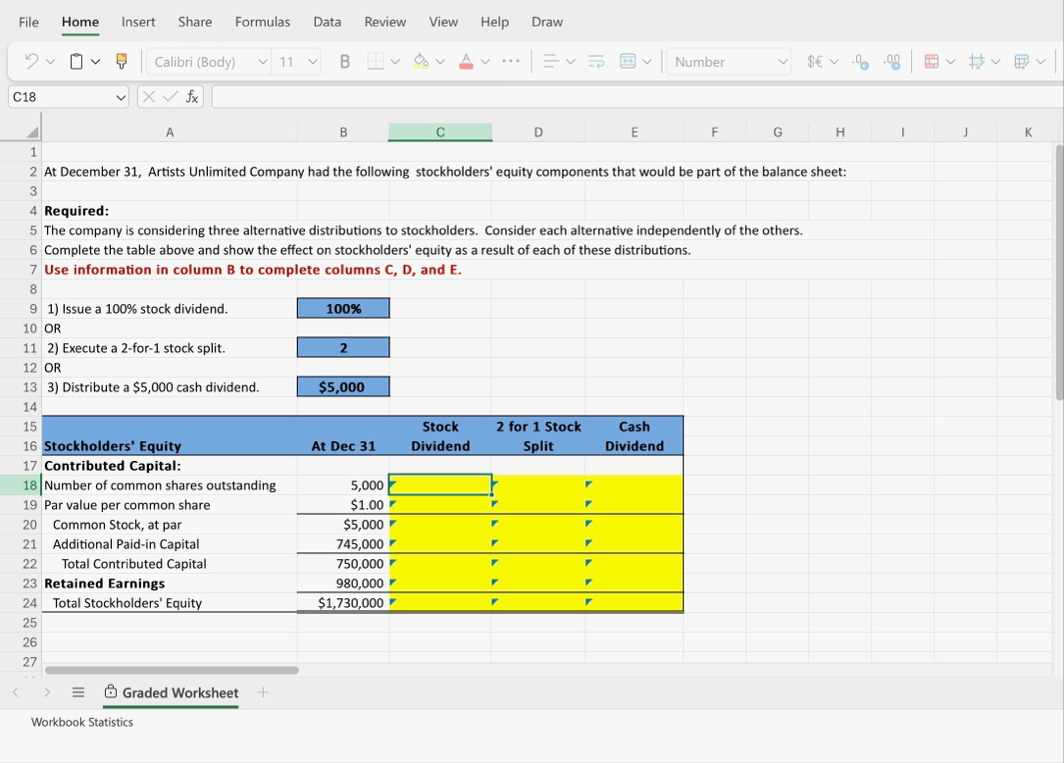Select the $5,000 cash dividend cell
Image resolution: width=1064 pixels, height=763 pixels.
click(343, 387)
